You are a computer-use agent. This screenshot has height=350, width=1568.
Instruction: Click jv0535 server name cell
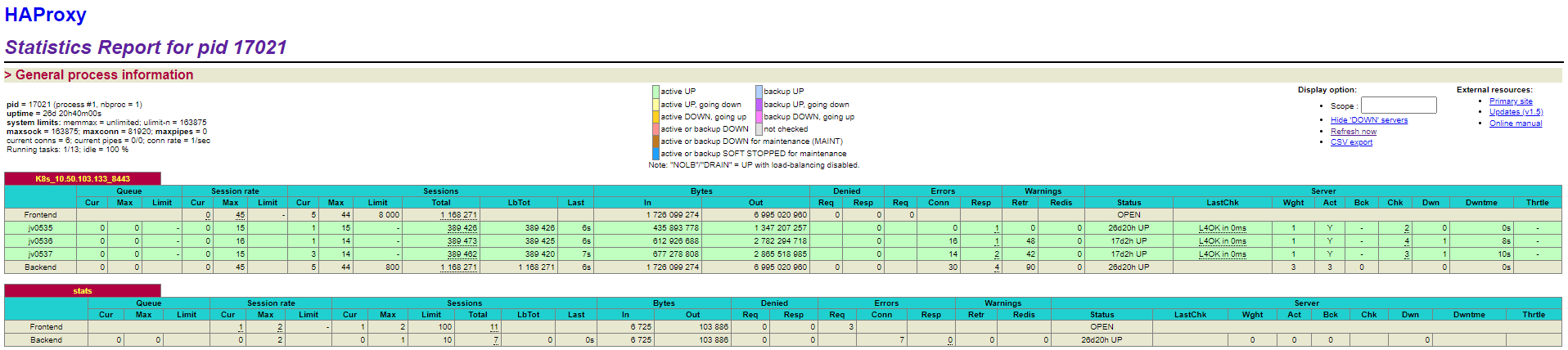click(40, 228)
